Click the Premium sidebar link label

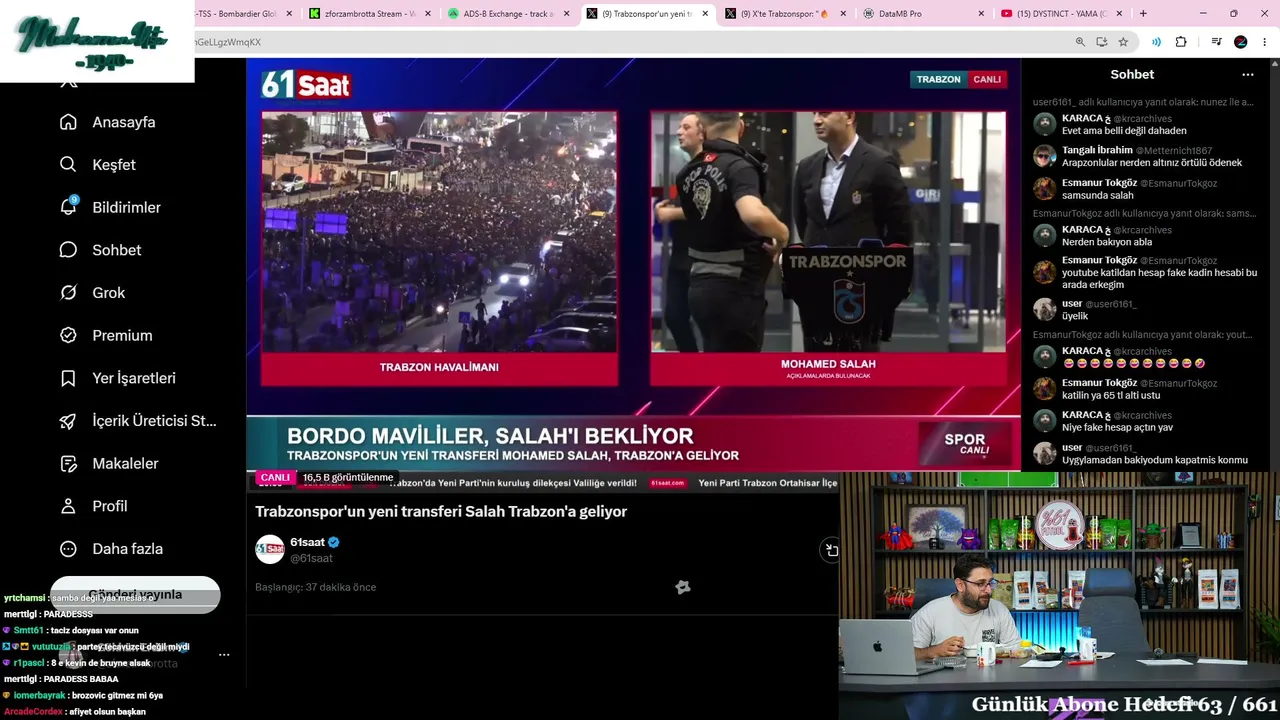tap(123, 336)
